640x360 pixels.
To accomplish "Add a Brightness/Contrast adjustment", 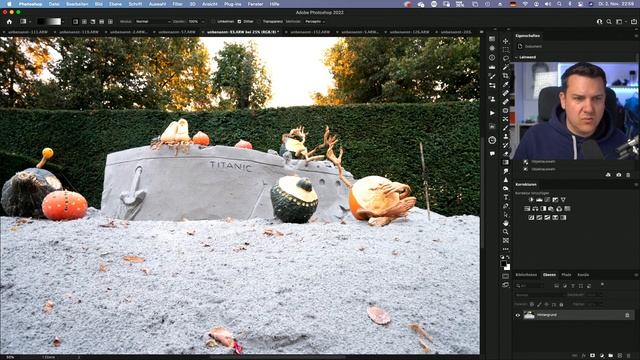I will (x=531, y=200).
